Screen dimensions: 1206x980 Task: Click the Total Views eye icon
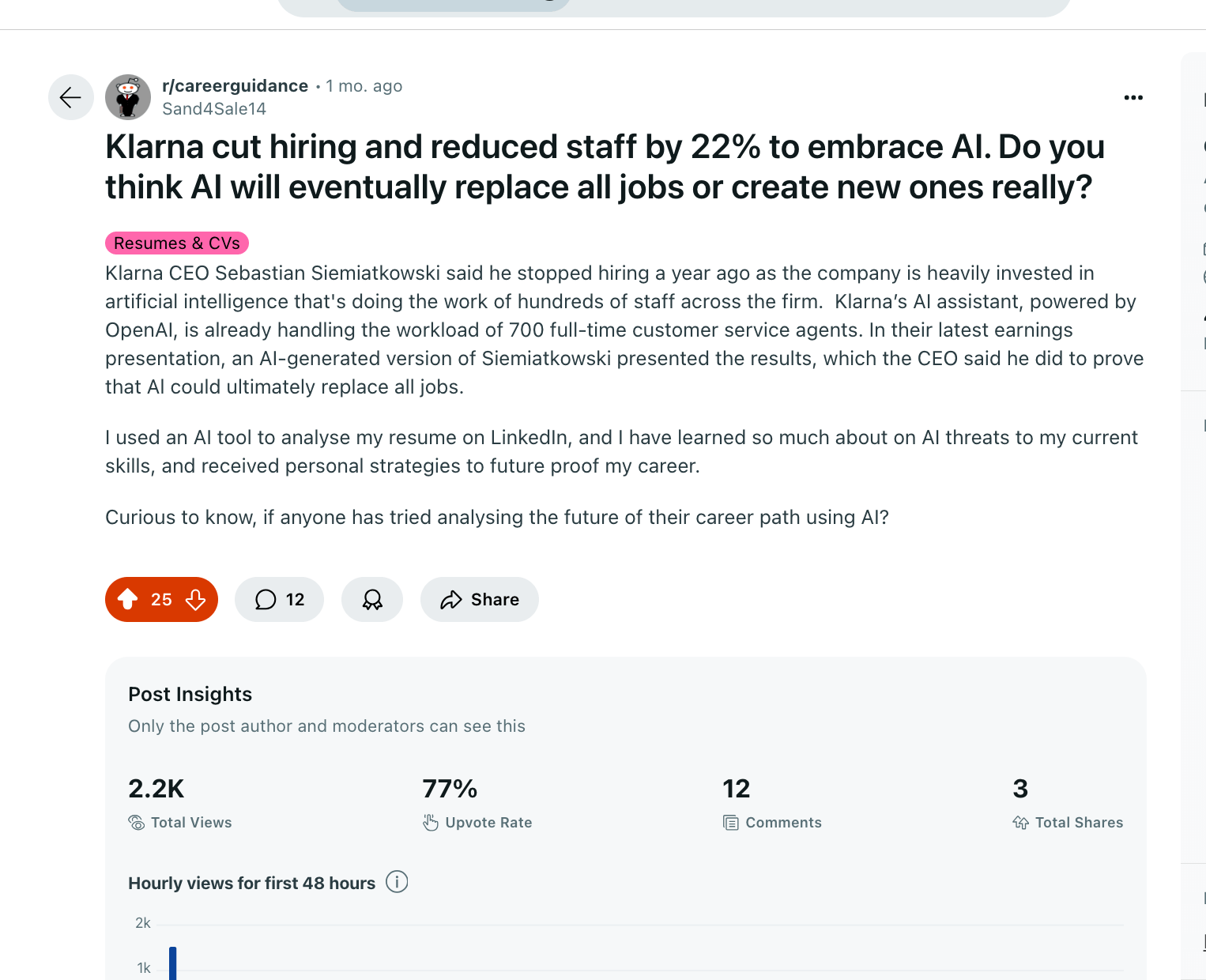click(x=137, y=823)
